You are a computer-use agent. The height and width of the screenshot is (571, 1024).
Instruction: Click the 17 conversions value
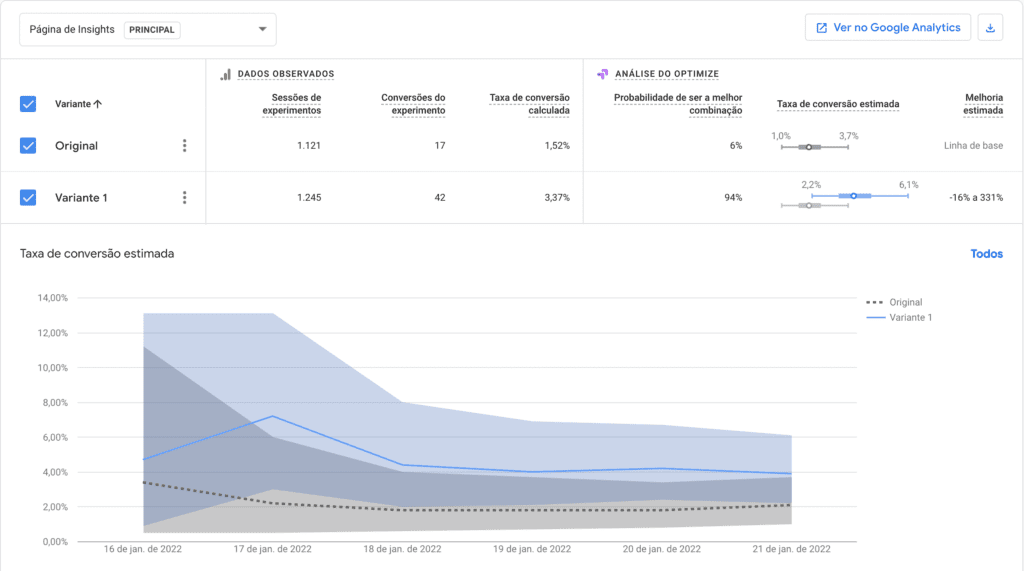pos(440,146)
